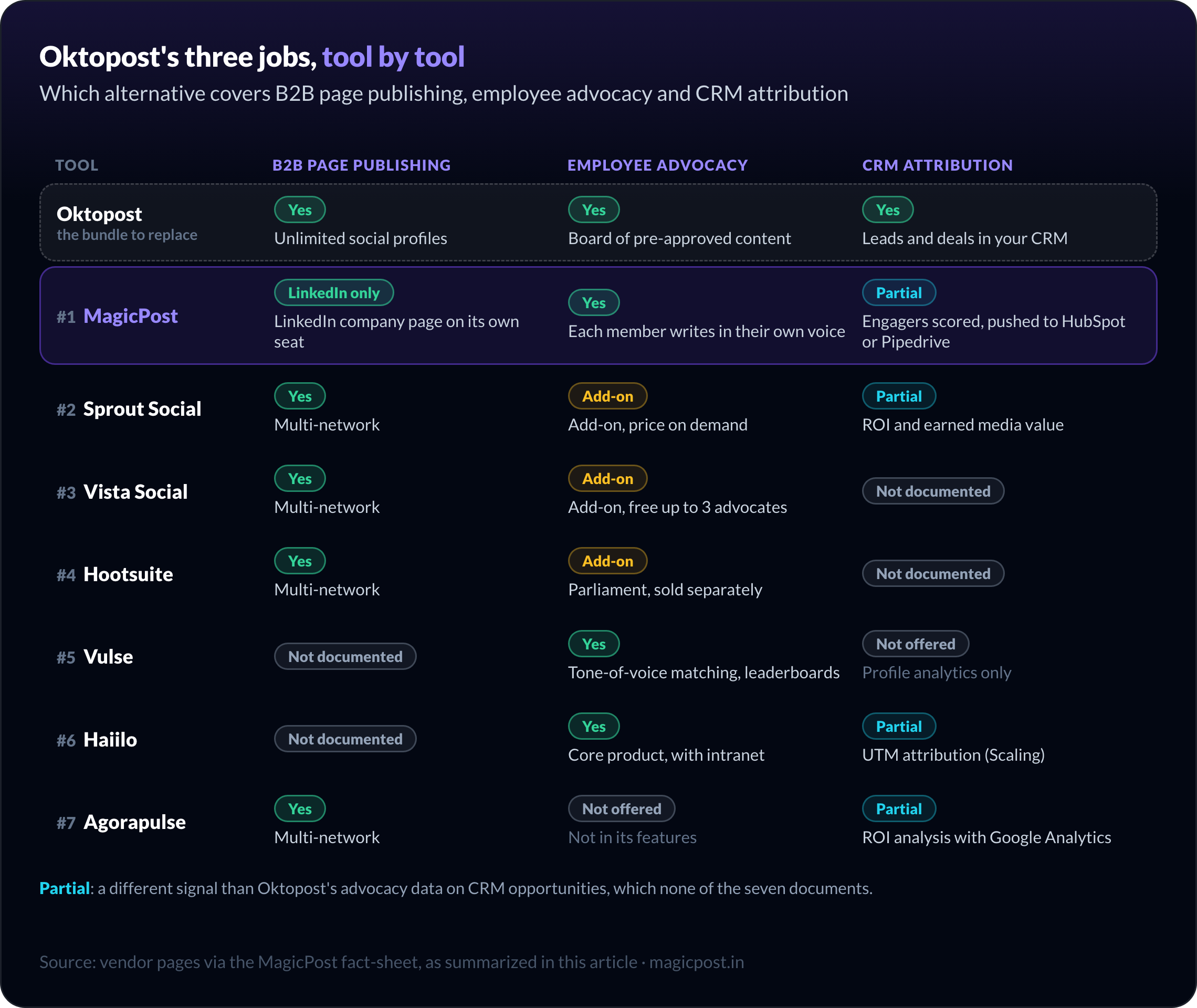Click the 'tool by tool' title text

pyautogui.click(x=393, y=57)
